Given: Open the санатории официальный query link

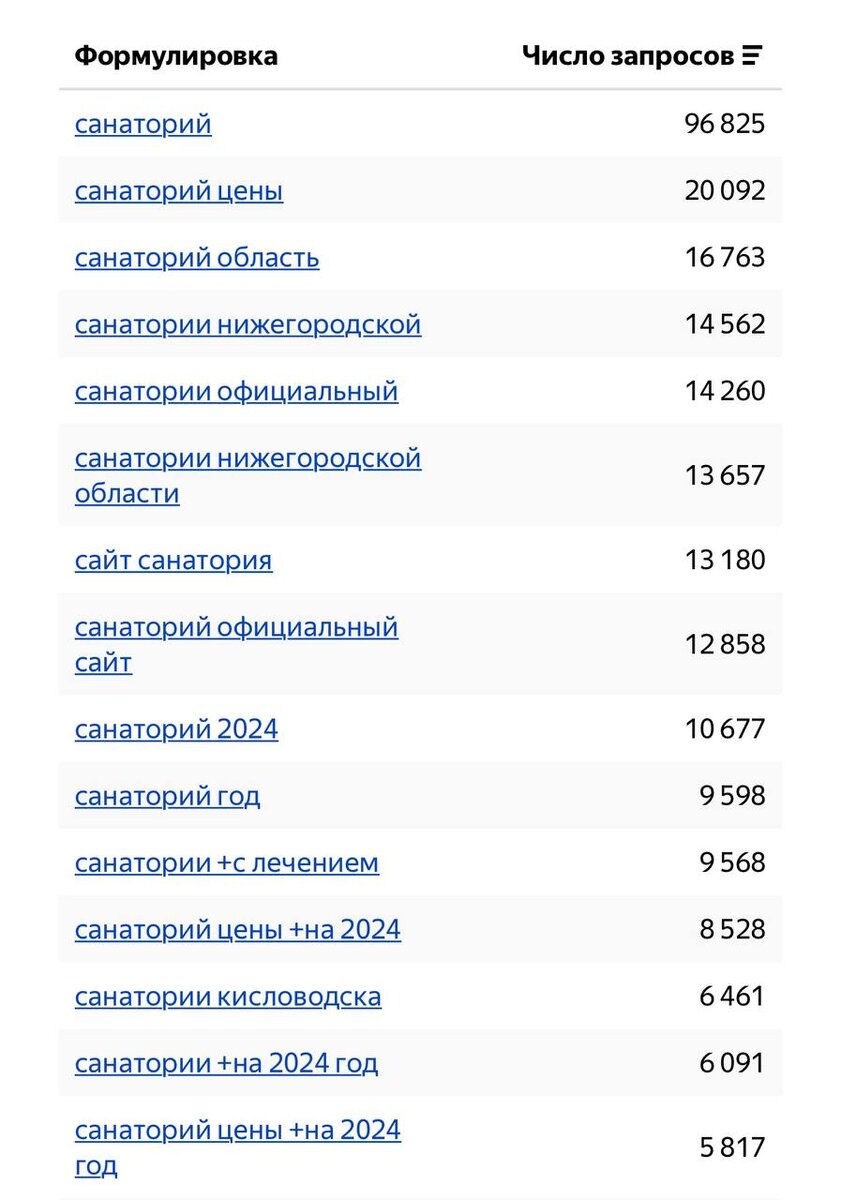Looking at the screenshot, I should [236, 391].
